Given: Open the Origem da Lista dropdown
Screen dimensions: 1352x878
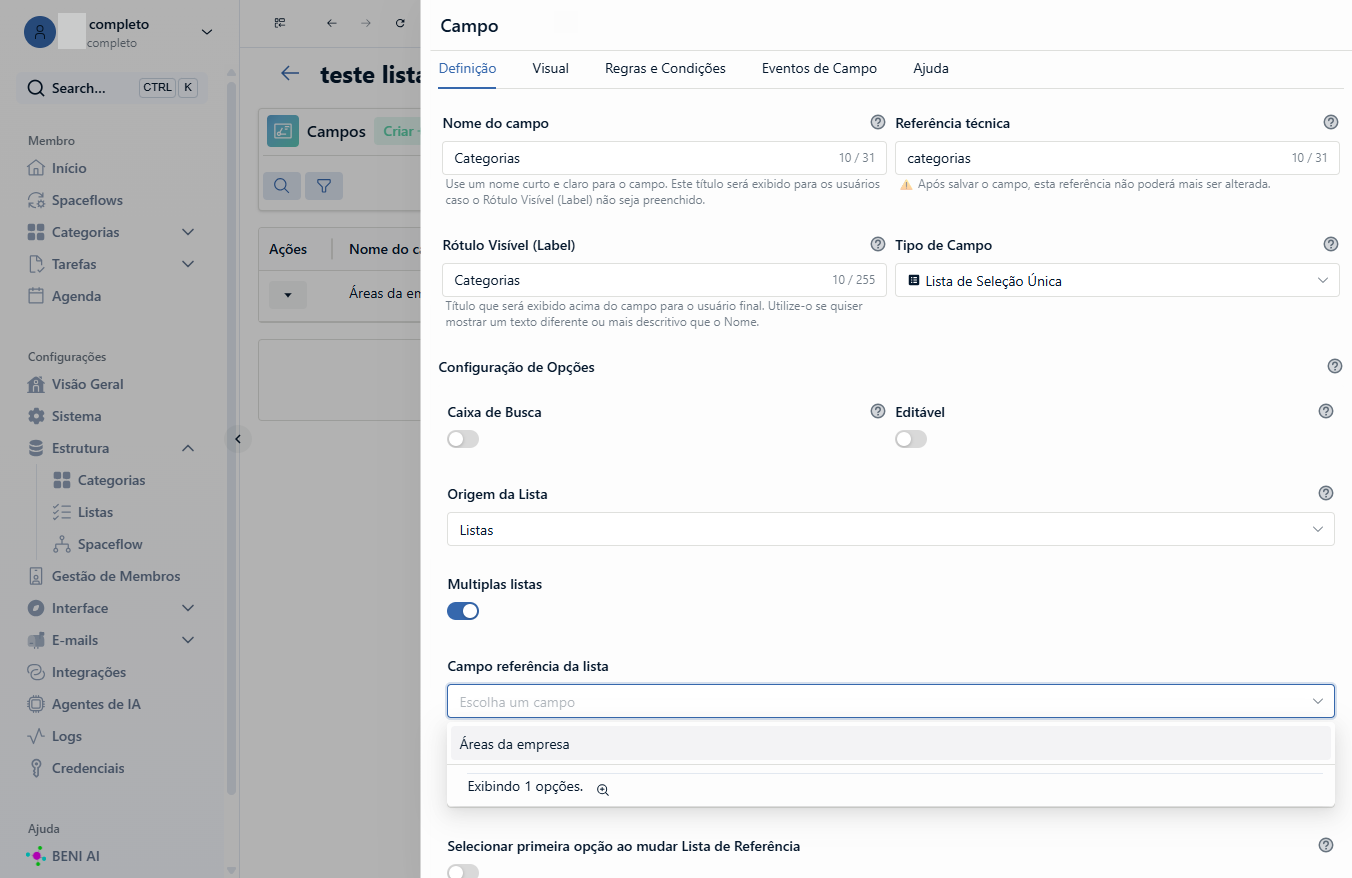Looking at the screenshot, I should (x=890, y=530).
